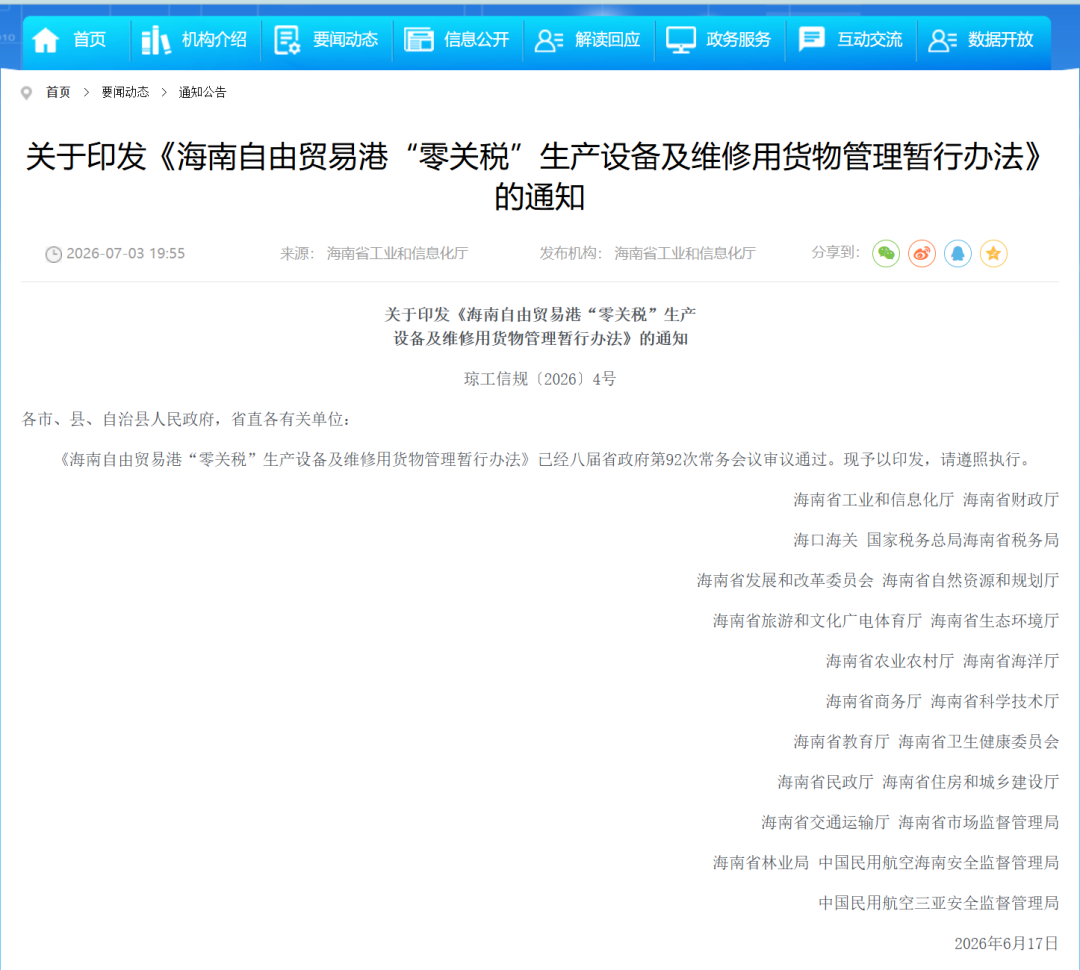Screen dimensions: 1080x970
Task: Click 海南省旅游和文化广电体育厅 signatory
Action: [x=817, y=621]
